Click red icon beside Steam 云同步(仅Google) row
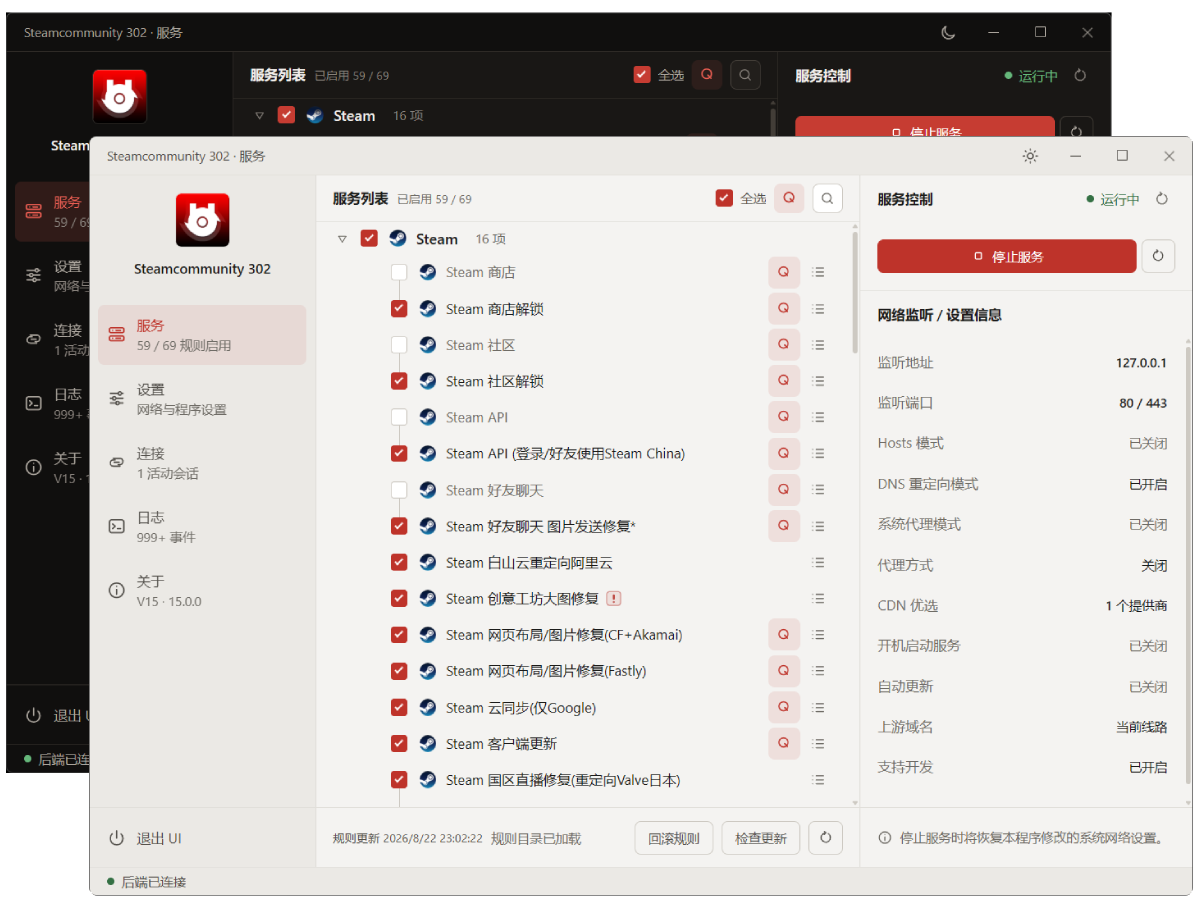This screenshot has width=1200, height=900. coord(784,707)
